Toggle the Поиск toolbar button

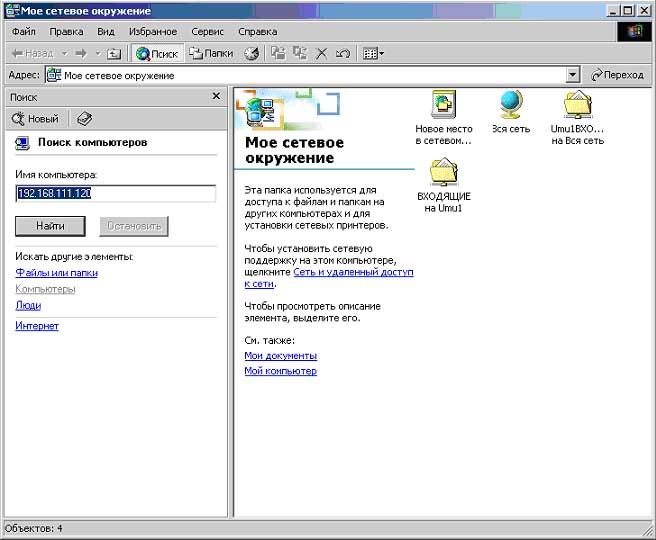[x=158, y=54]
